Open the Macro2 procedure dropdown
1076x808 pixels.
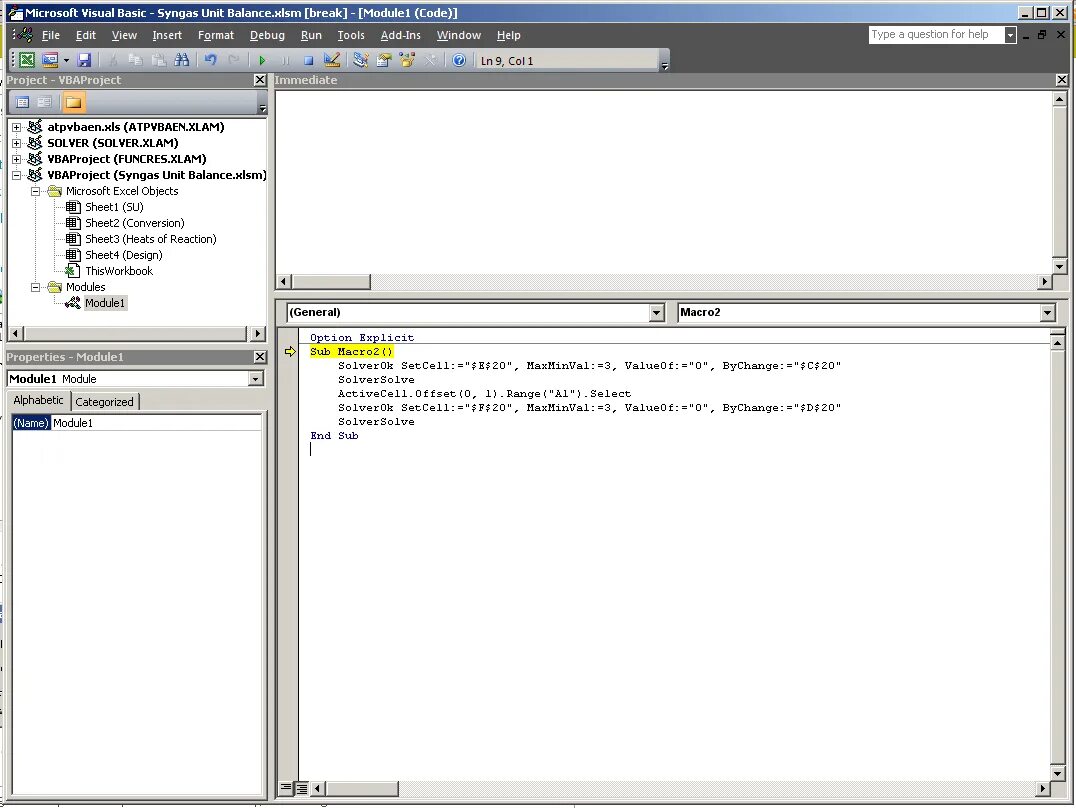[x=1047, y=312]
